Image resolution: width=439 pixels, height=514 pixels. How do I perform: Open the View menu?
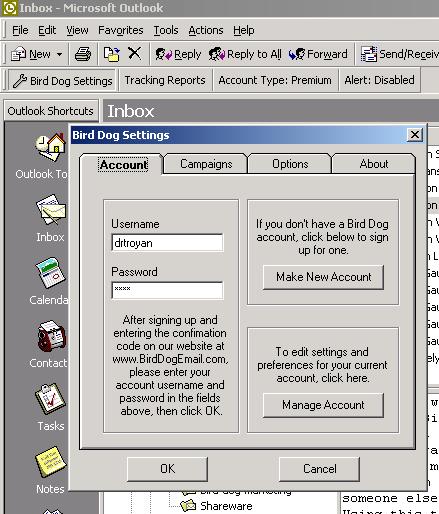pos(77,30)
